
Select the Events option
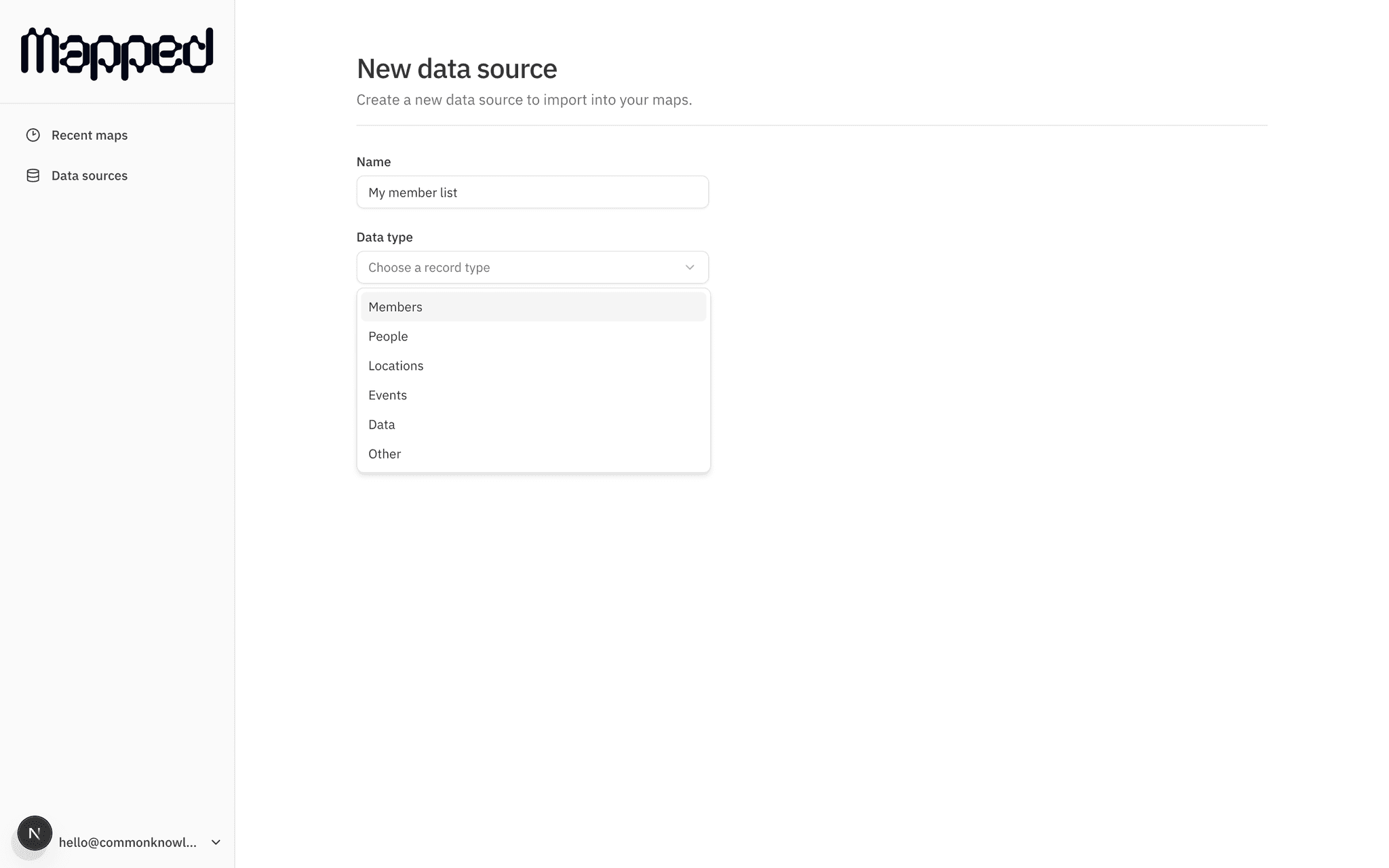coord(387,395)
